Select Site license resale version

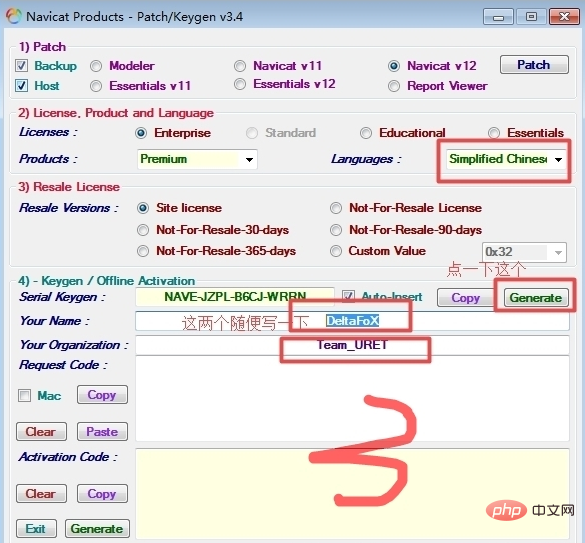[143, 208]
